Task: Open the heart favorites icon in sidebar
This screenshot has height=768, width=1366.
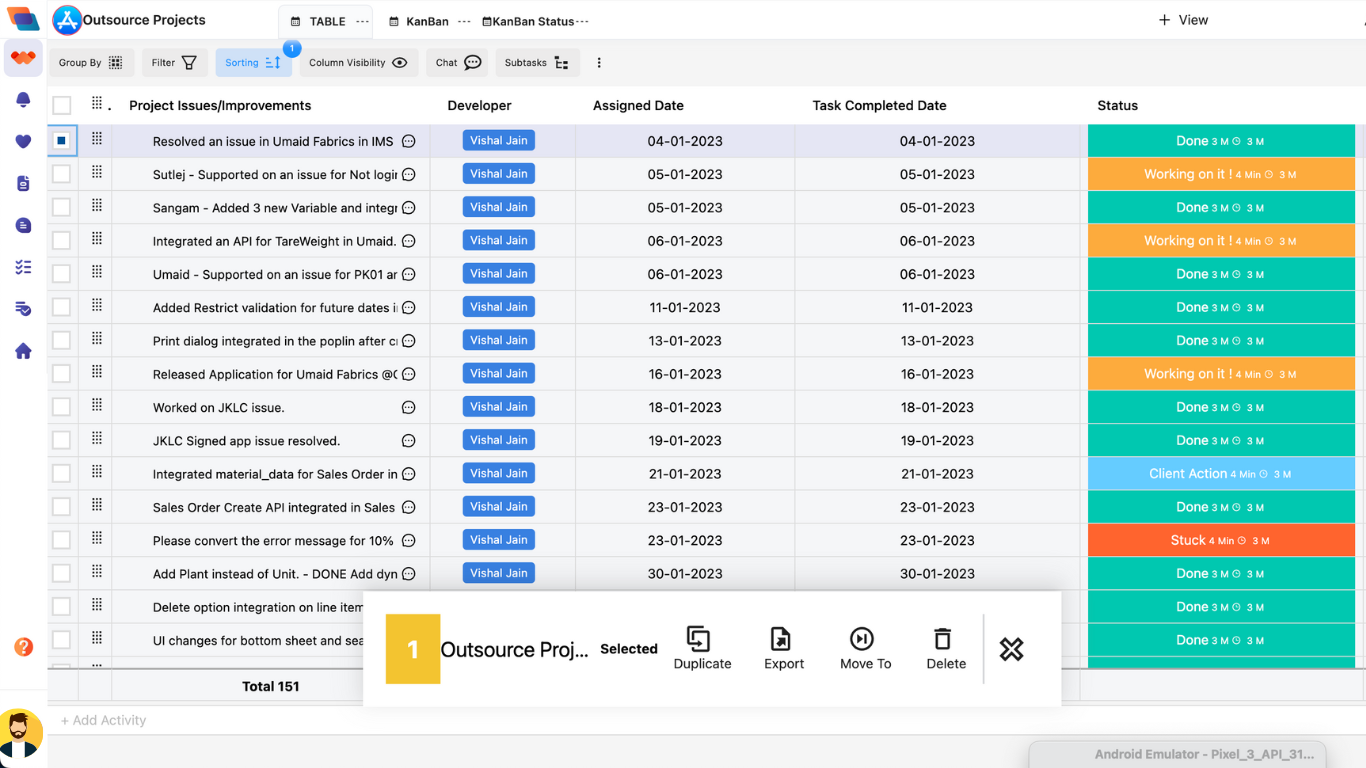Action: tap(23, 142)
